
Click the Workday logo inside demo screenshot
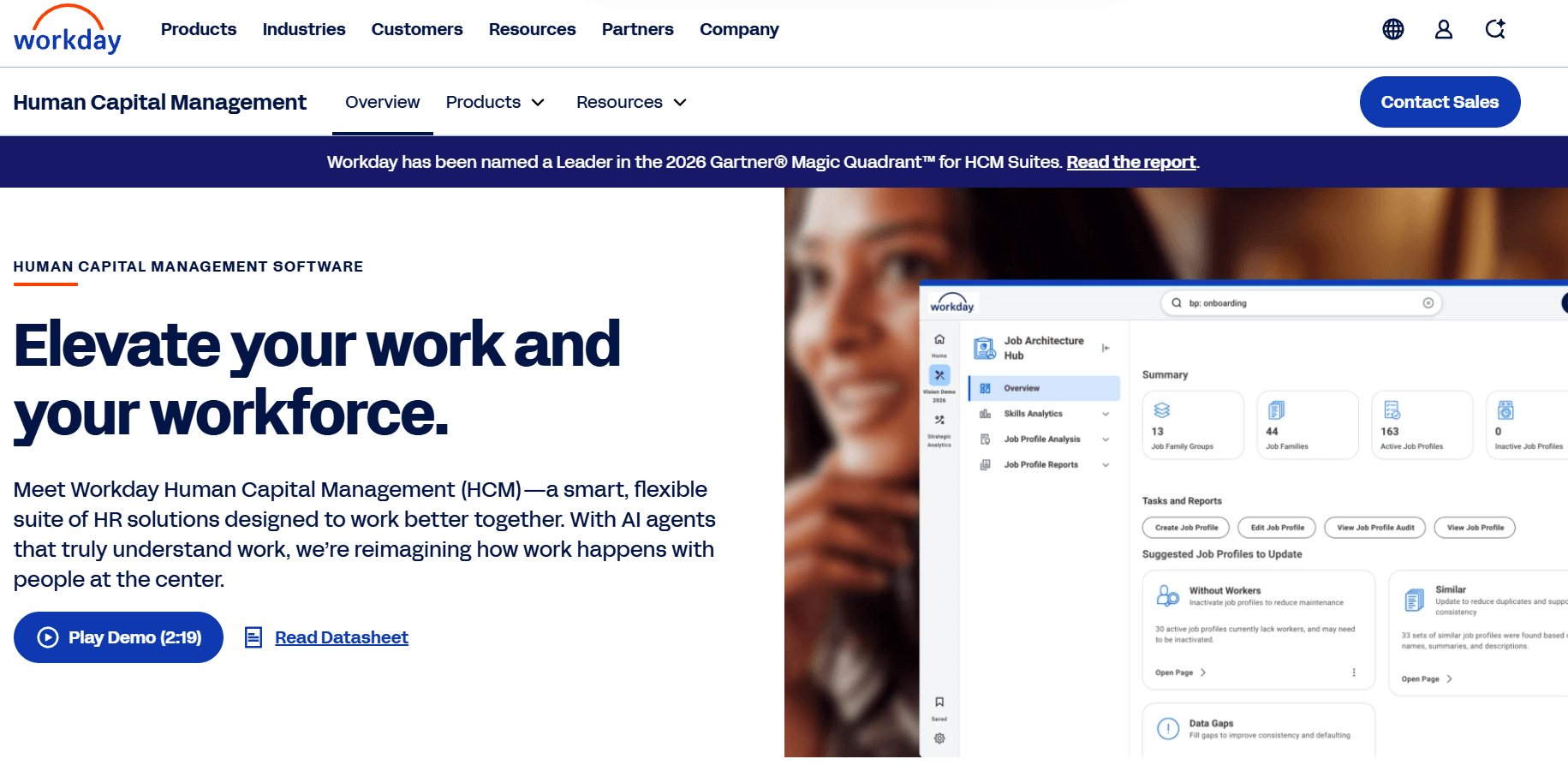pyautogui.click(x=952, y=303)
